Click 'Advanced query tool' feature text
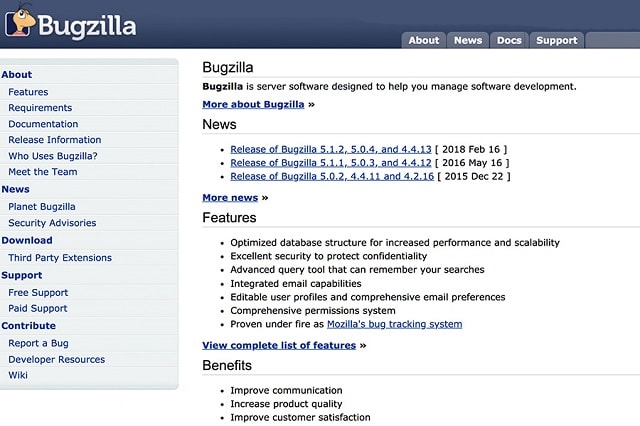The height and width of the screenshot is (426, 640). [357, 270]
